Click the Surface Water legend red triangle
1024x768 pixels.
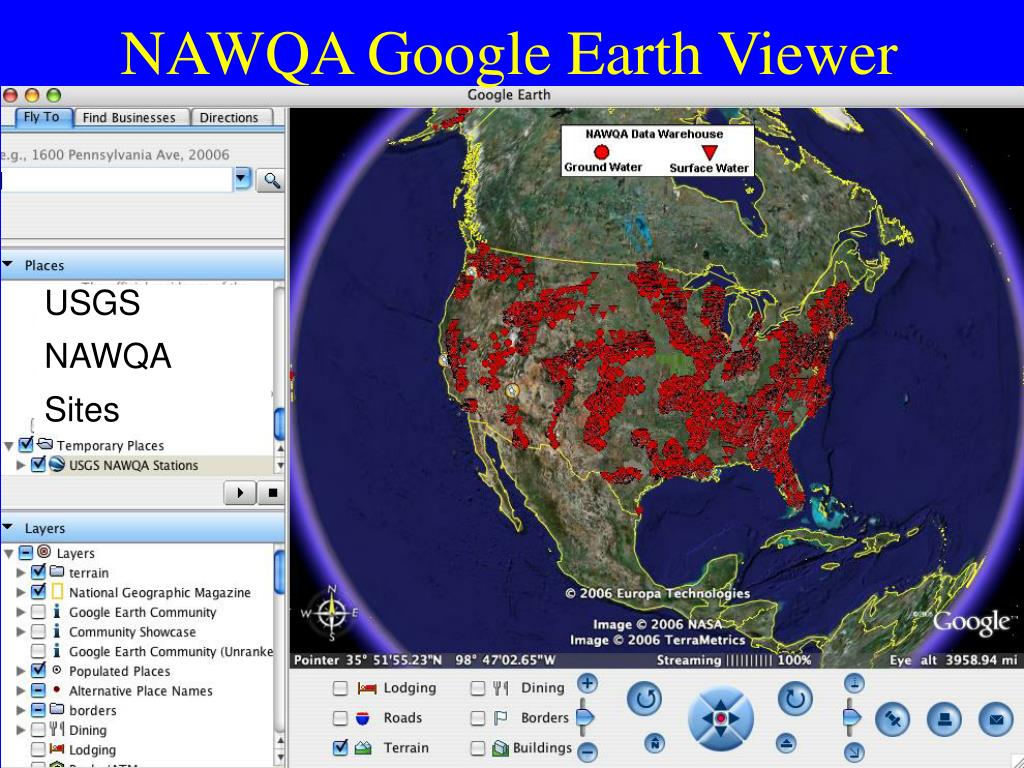(x=709, y=153)
